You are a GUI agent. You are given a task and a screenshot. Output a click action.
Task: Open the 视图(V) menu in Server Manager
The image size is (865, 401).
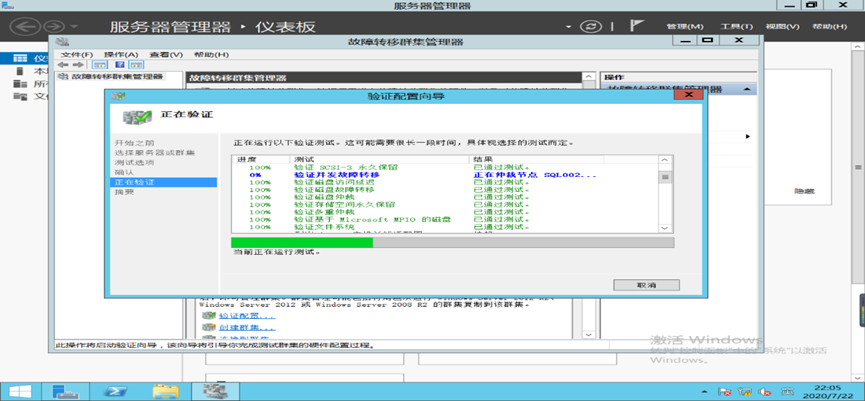coord(782,26)
